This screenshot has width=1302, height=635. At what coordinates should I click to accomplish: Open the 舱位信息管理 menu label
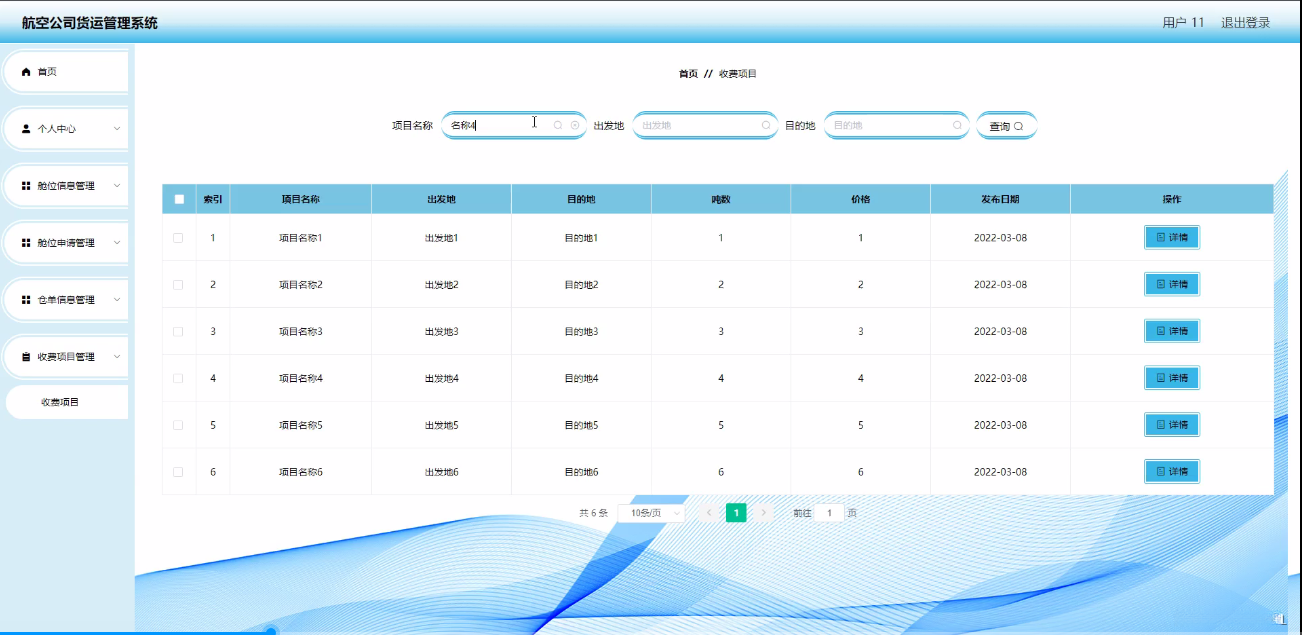click(x=66, y=186)
